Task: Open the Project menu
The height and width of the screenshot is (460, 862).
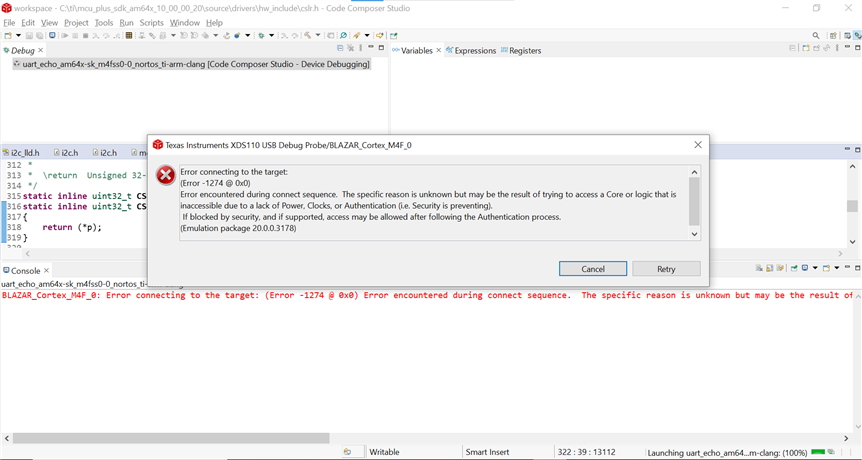Action: coord(76,23)
